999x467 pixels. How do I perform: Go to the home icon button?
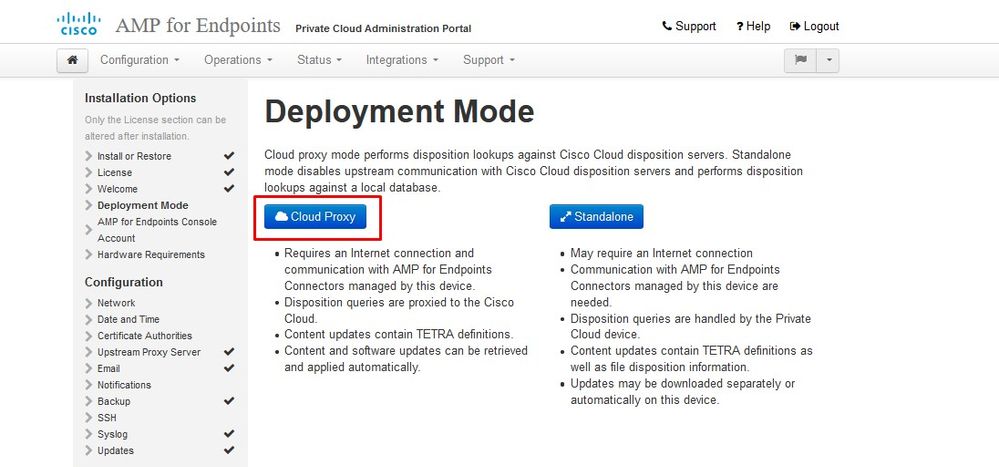[x=73, y=60]
